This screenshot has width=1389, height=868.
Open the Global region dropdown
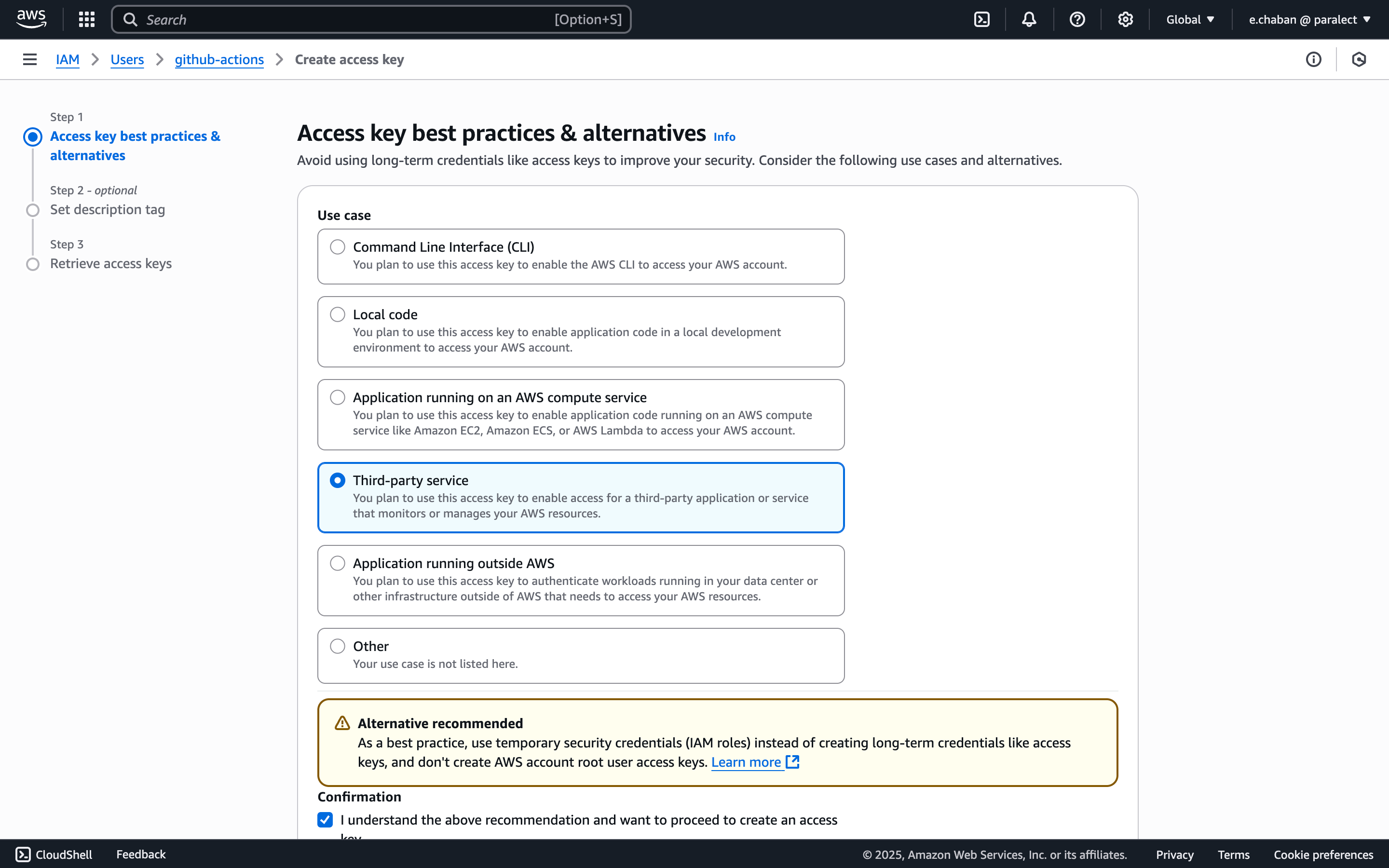click(x=1190, y=19)
